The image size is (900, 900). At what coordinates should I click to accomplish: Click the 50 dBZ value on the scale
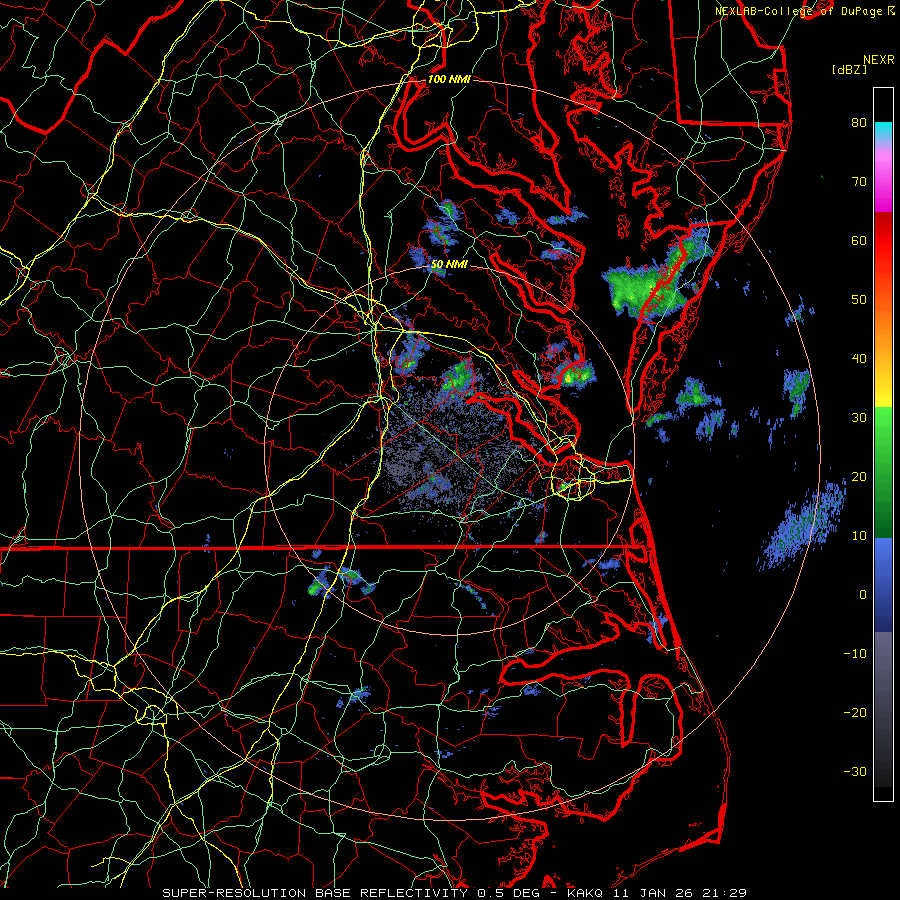coord(859,300)
